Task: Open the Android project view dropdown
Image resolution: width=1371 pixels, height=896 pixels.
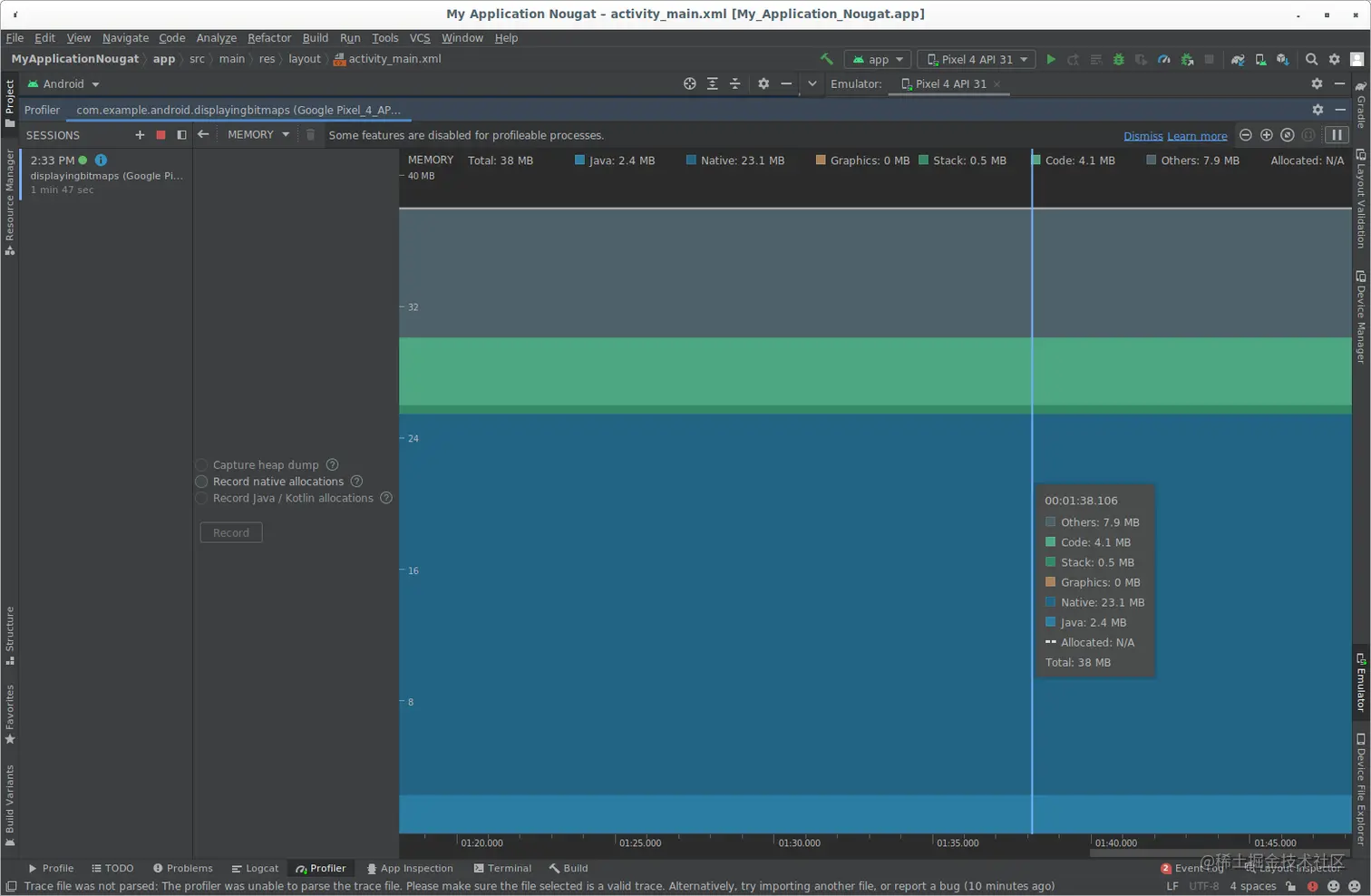Action: tap(63, 83)
